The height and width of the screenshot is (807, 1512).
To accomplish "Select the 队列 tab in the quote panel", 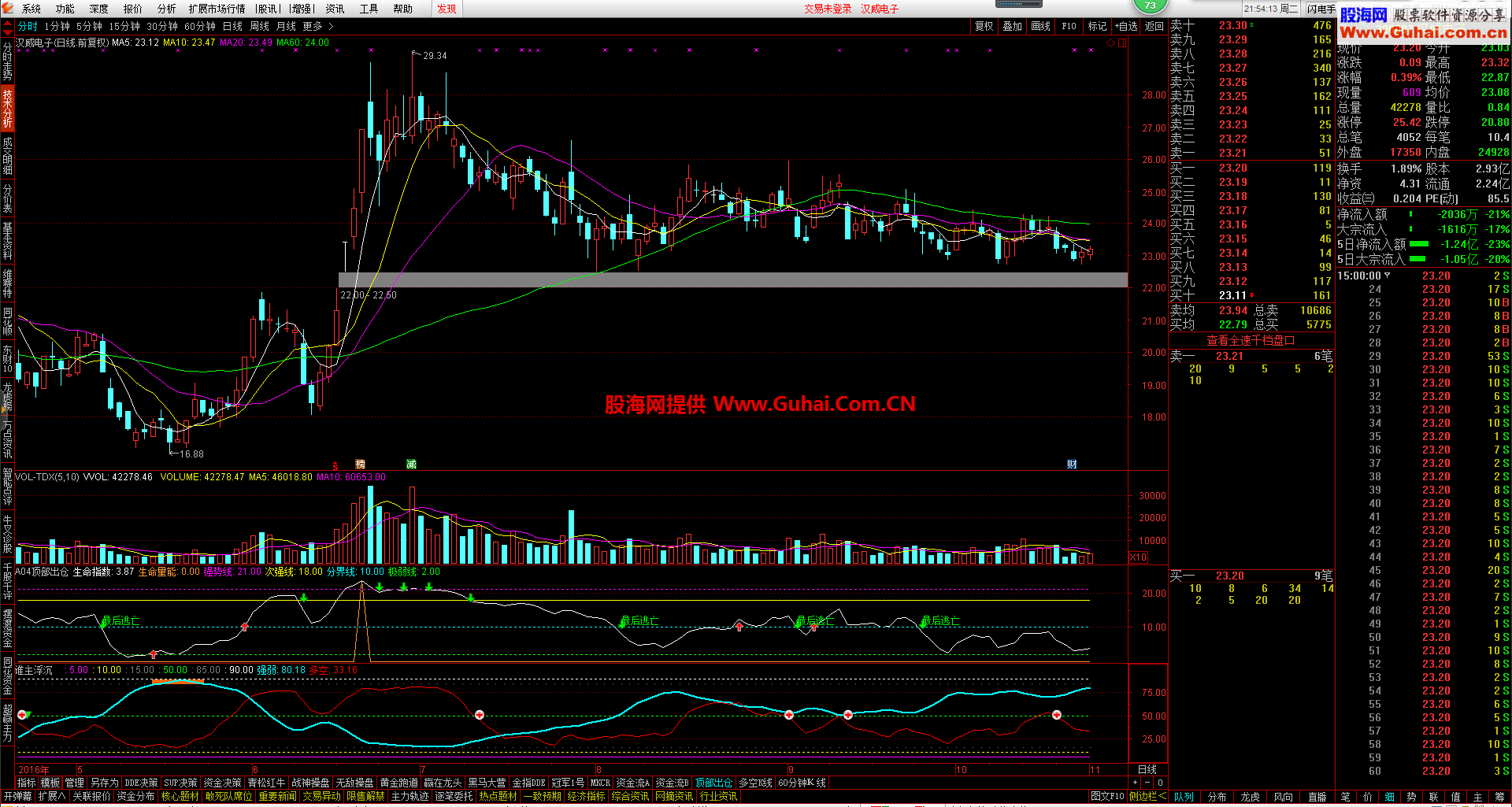I will 1184,797.
